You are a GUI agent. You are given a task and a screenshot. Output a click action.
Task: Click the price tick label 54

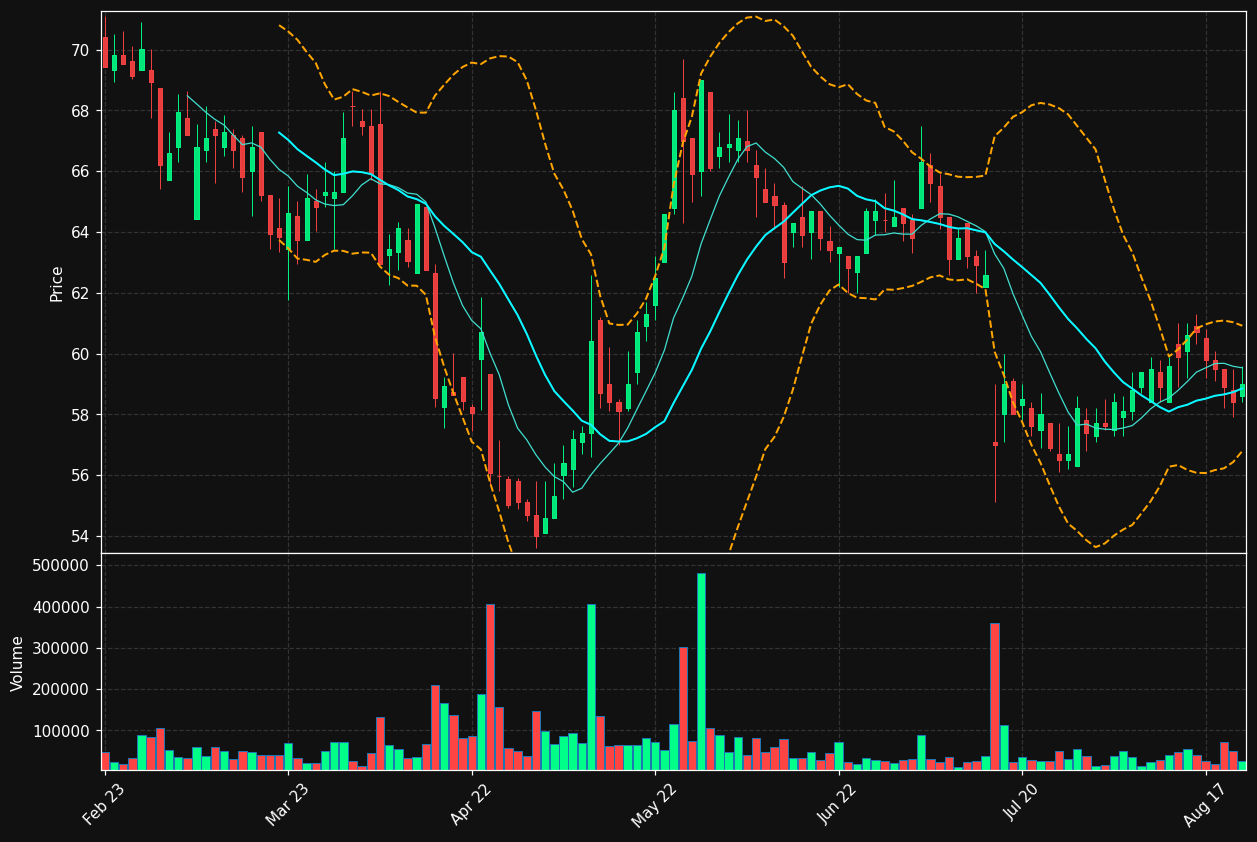[x=80, y=537]
